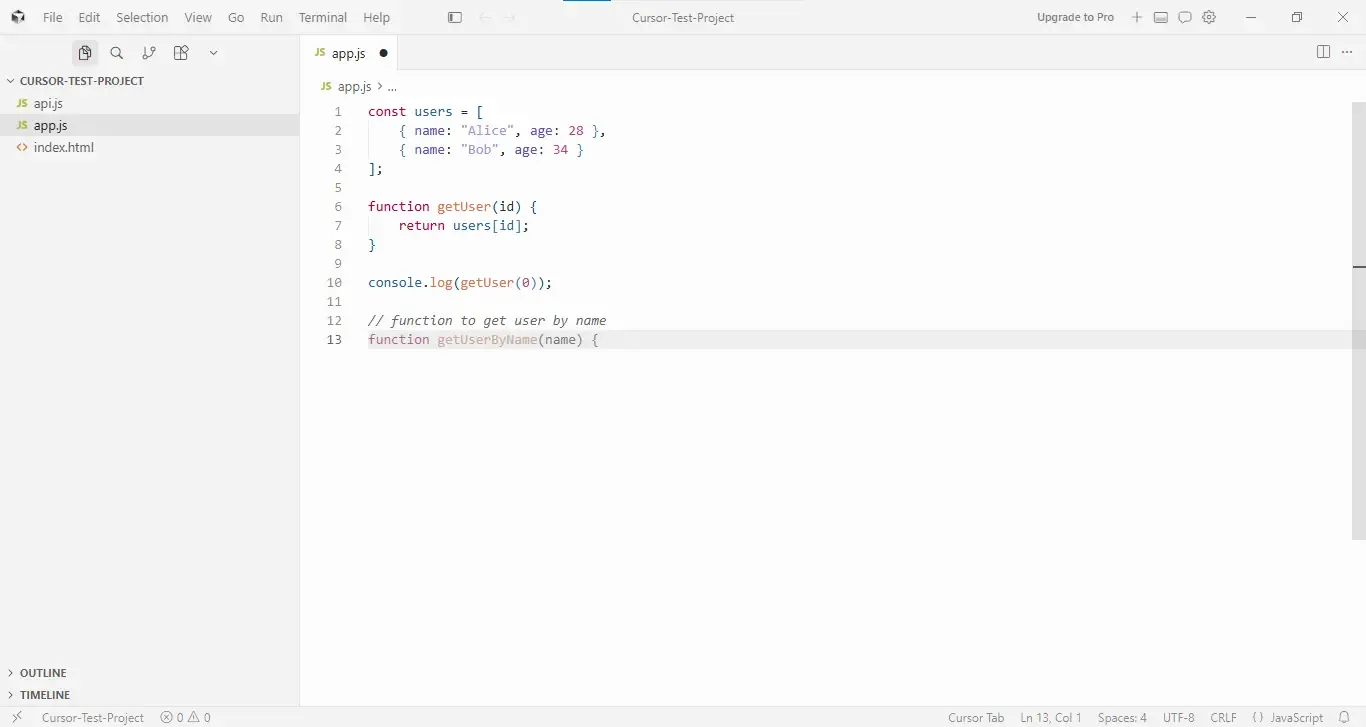Open remote window icon in status bar
The width and height of the screenshot is (1366, 727).
tap(17, 717)
